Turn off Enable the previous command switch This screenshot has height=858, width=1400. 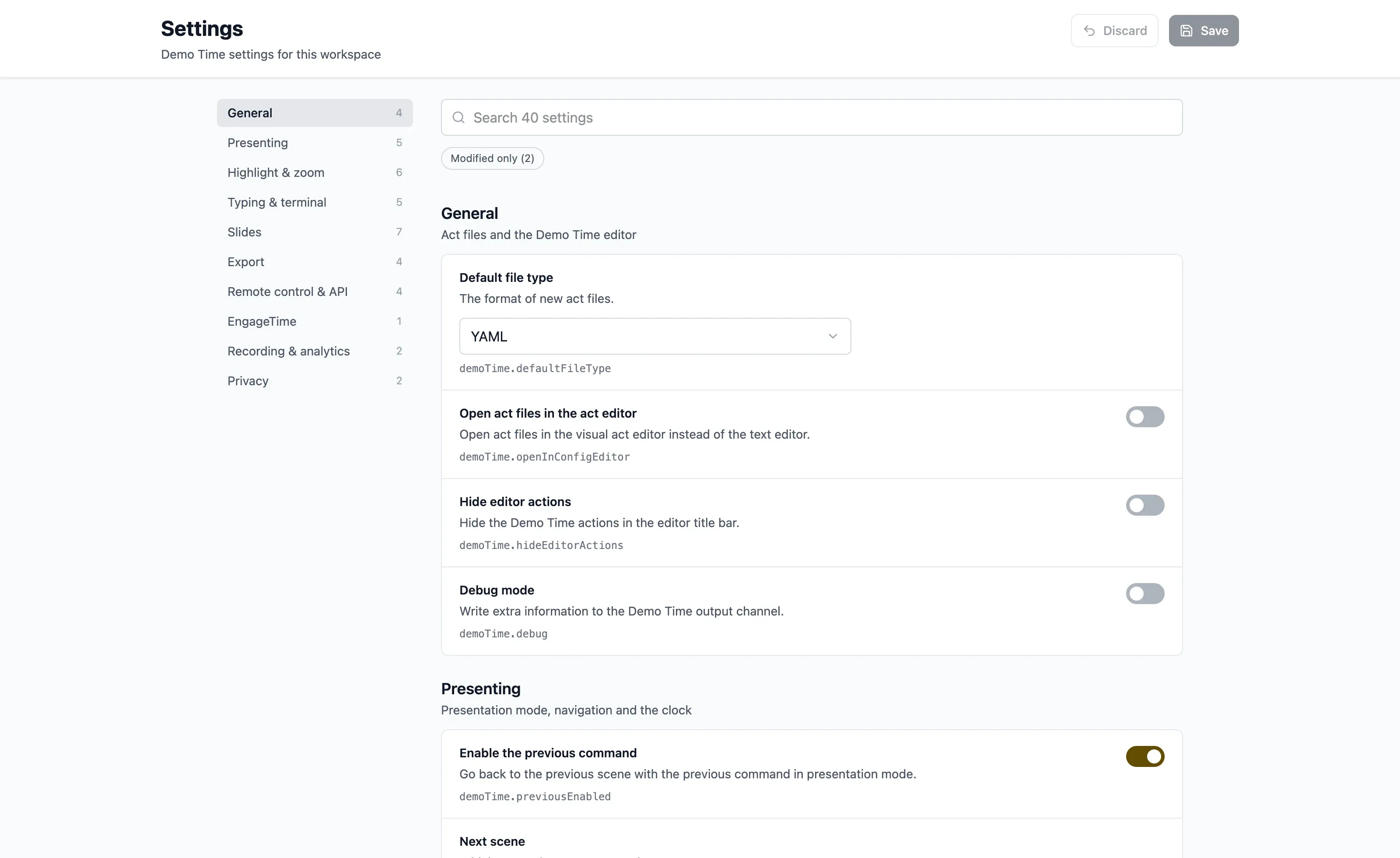[x=1145, y=756]
